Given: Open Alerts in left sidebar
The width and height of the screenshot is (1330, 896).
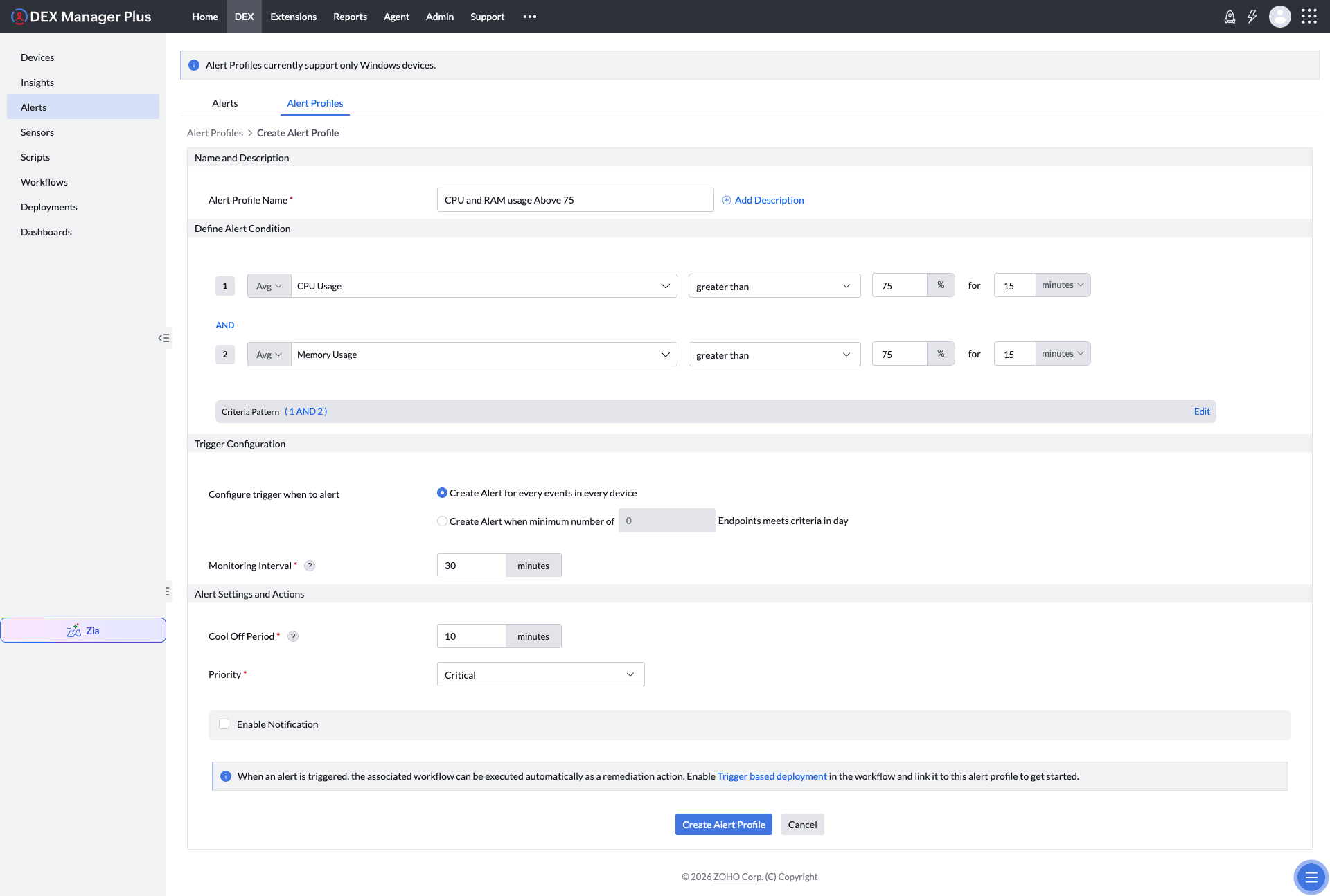Looking at the screenshot, I should click(x=83, y=107).
